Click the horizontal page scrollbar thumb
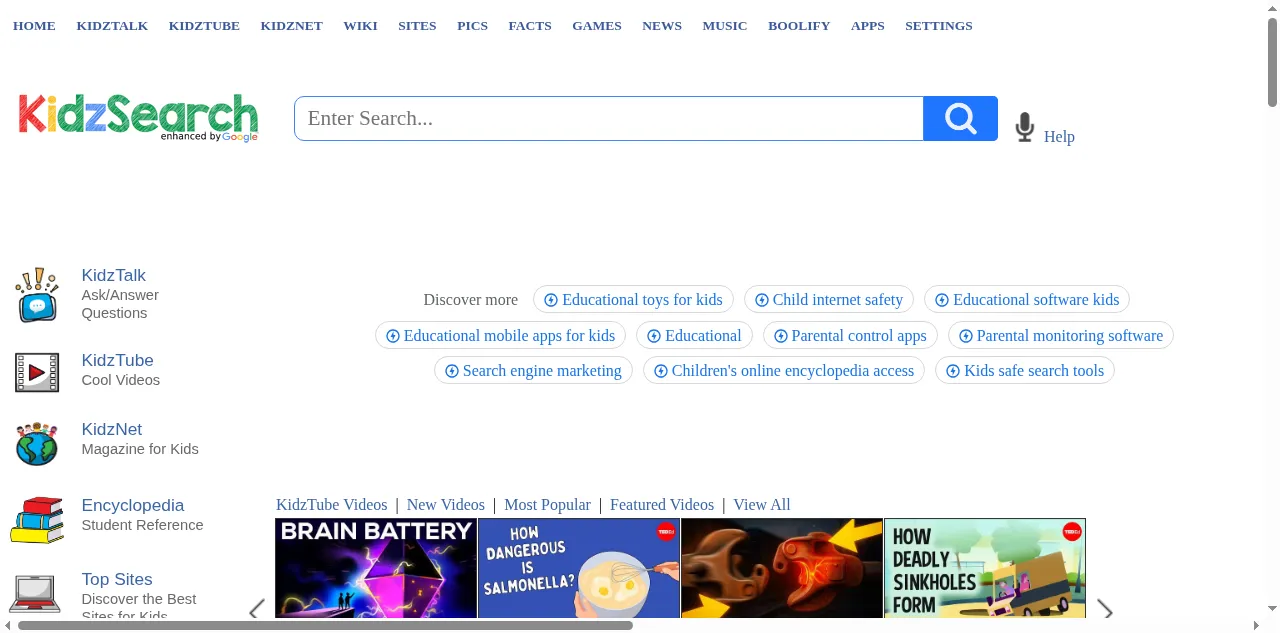The image size is (1280, 633). pyautogui.click(x=325, y=626)
